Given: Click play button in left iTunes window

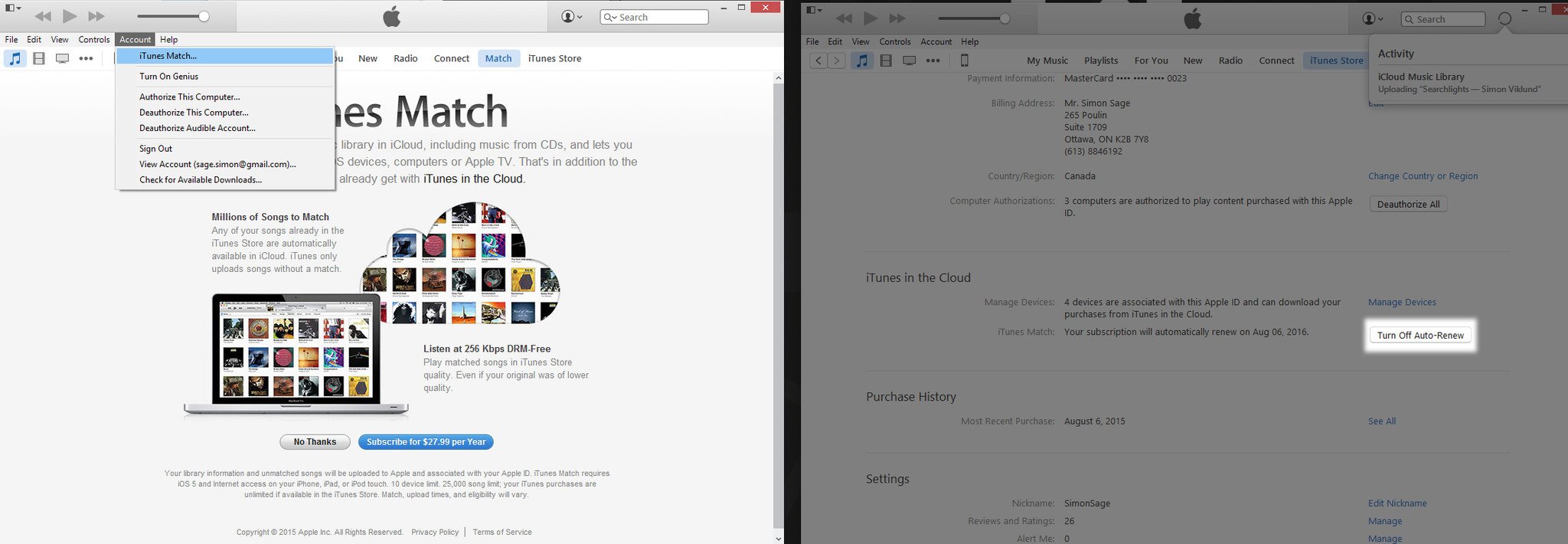Looking at the screenshot, I should pos(70,16).
